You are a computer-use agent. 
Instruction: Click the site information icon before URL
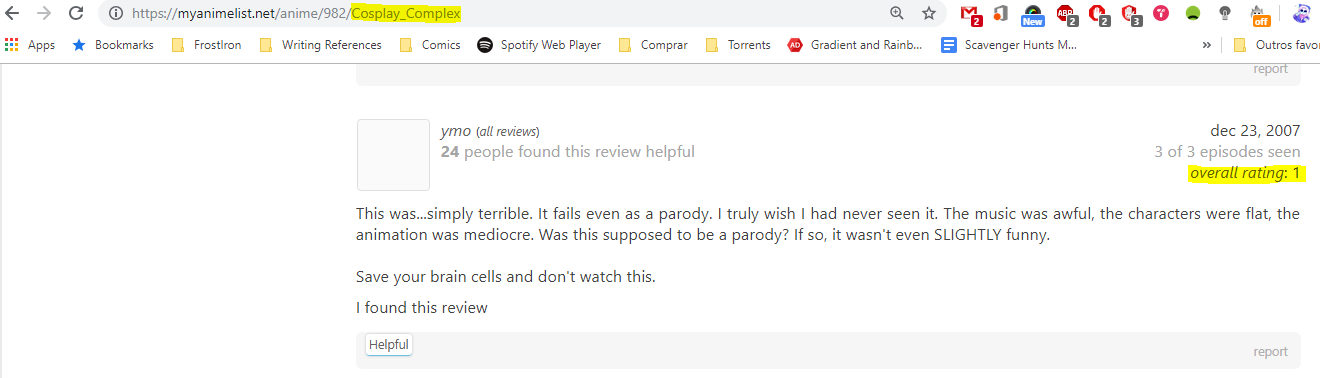[116, 13]
